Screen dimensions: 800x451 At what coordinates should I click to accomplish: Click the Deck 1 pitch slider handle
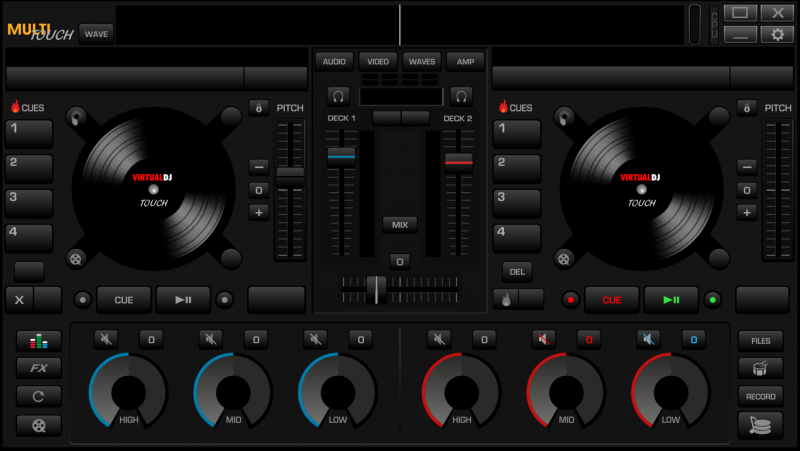290,177
